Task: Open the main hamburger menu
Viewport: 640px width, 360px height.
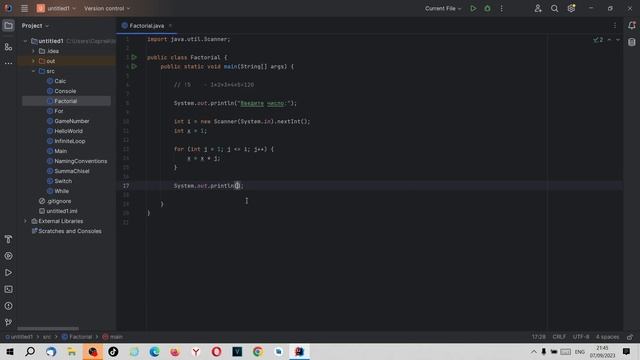Action: click(24, 8)
